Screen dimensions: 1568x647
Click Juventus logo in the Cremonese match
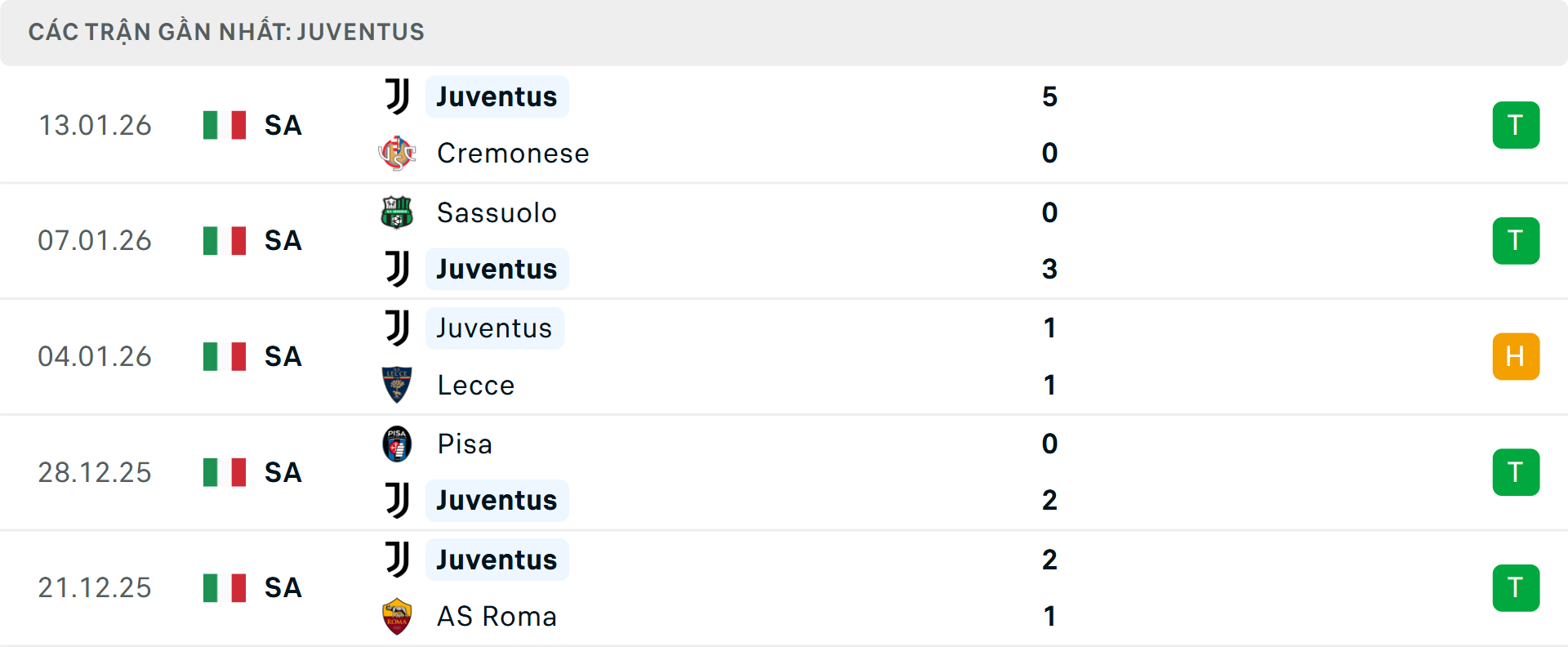(x=397, y=96)
